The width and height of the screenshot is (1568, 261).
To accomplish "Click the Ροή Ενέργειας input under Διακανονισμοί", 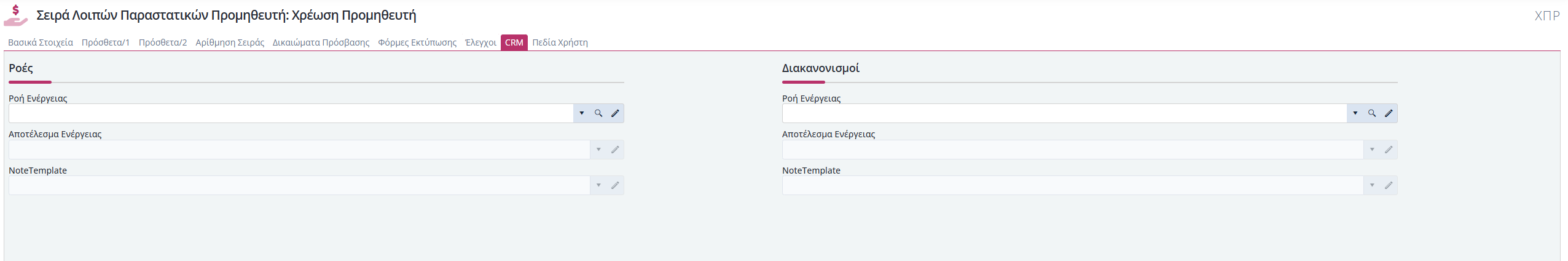I will coord(1065,113).
